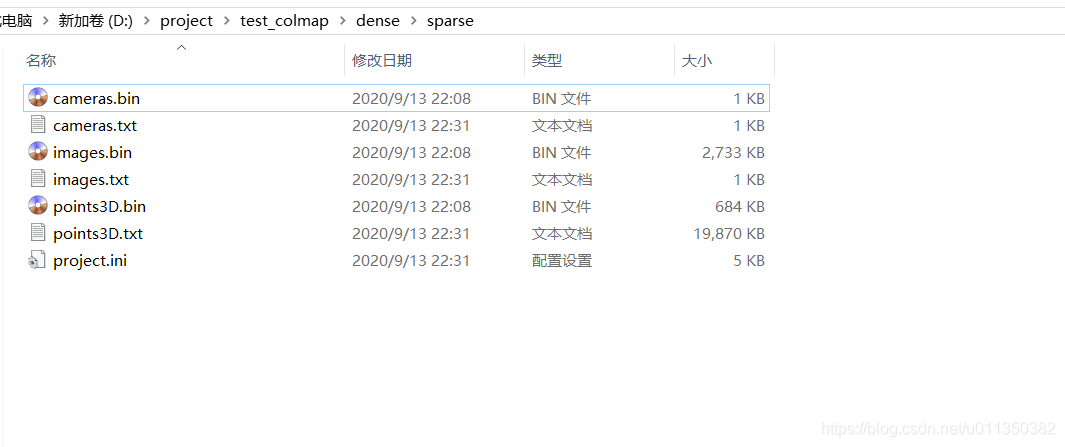The width and height of the screenshot is (1065, 447).
Task: Click the modified date of points3D.bin
Action: (411, 207)
